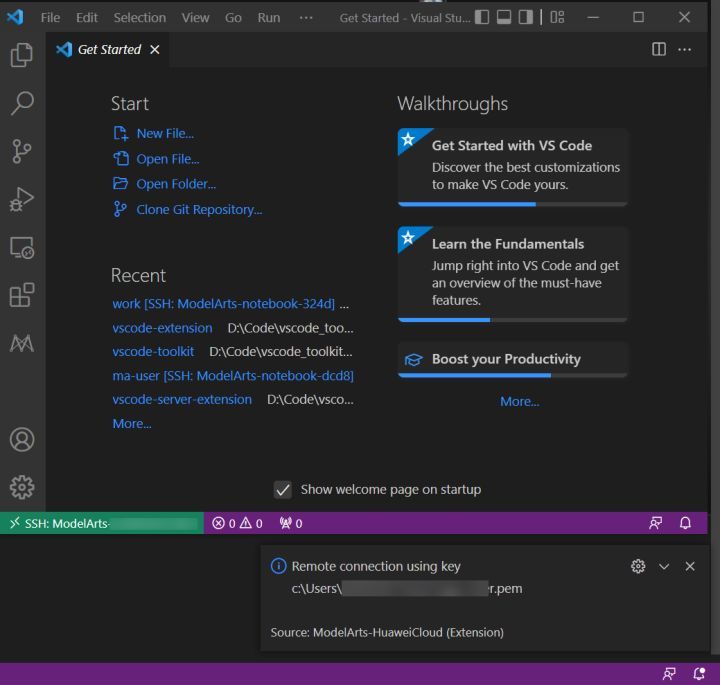Open the Remote Explorer view
Image resolution: width=720 pixels, height=685 pixels.
(22, 247)
